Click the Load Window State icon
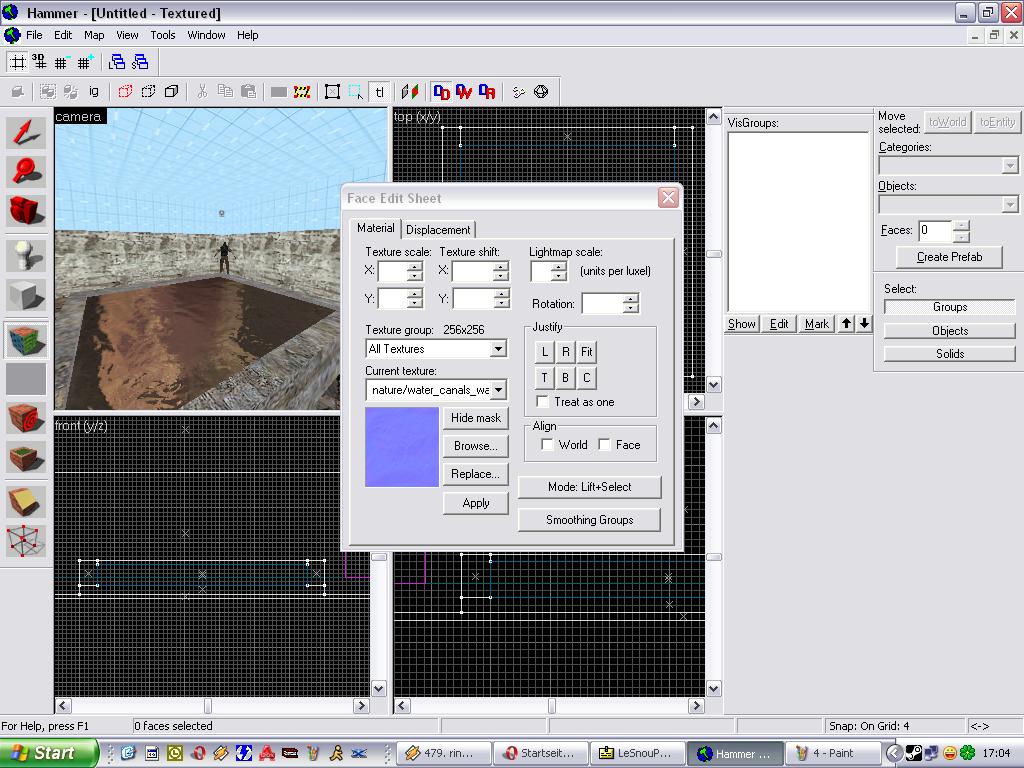Image resolution: width=1024 pixels, height=768 pixels. point(117,62)
